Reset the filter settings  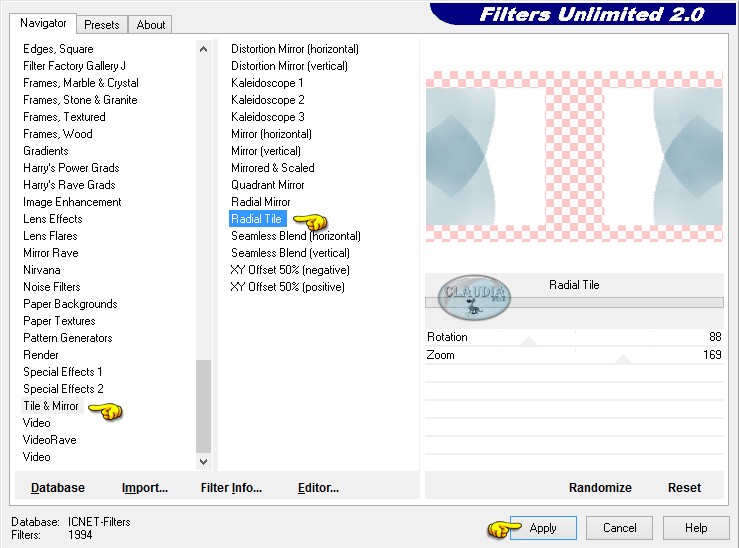pos(684,488)
